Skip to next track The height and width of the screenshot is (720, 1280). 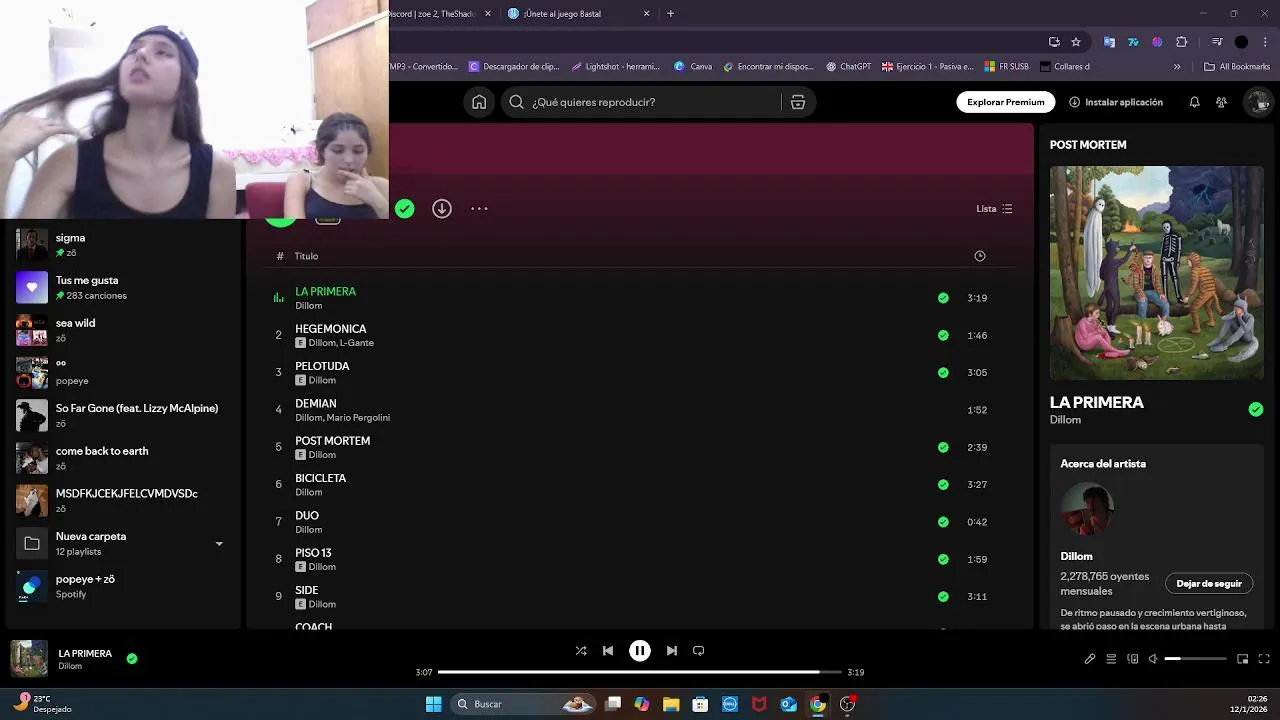(672, 650)
